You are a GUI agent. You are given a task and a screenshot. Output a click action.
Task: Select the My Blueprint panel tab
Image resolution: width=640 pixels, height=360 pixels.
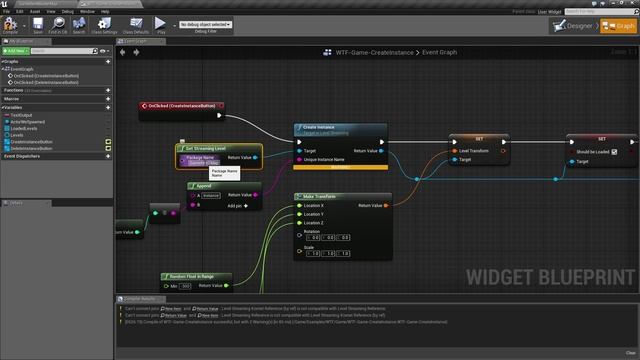(26, 41)
